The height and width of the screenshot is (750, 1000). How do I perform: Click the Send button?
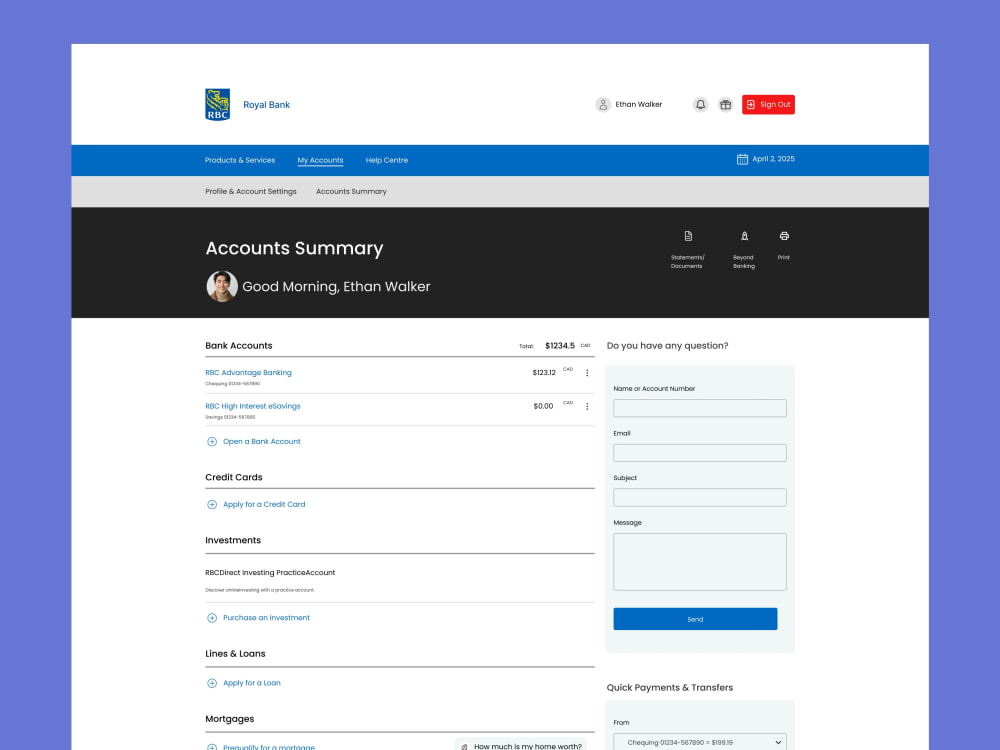coord(695,619)
